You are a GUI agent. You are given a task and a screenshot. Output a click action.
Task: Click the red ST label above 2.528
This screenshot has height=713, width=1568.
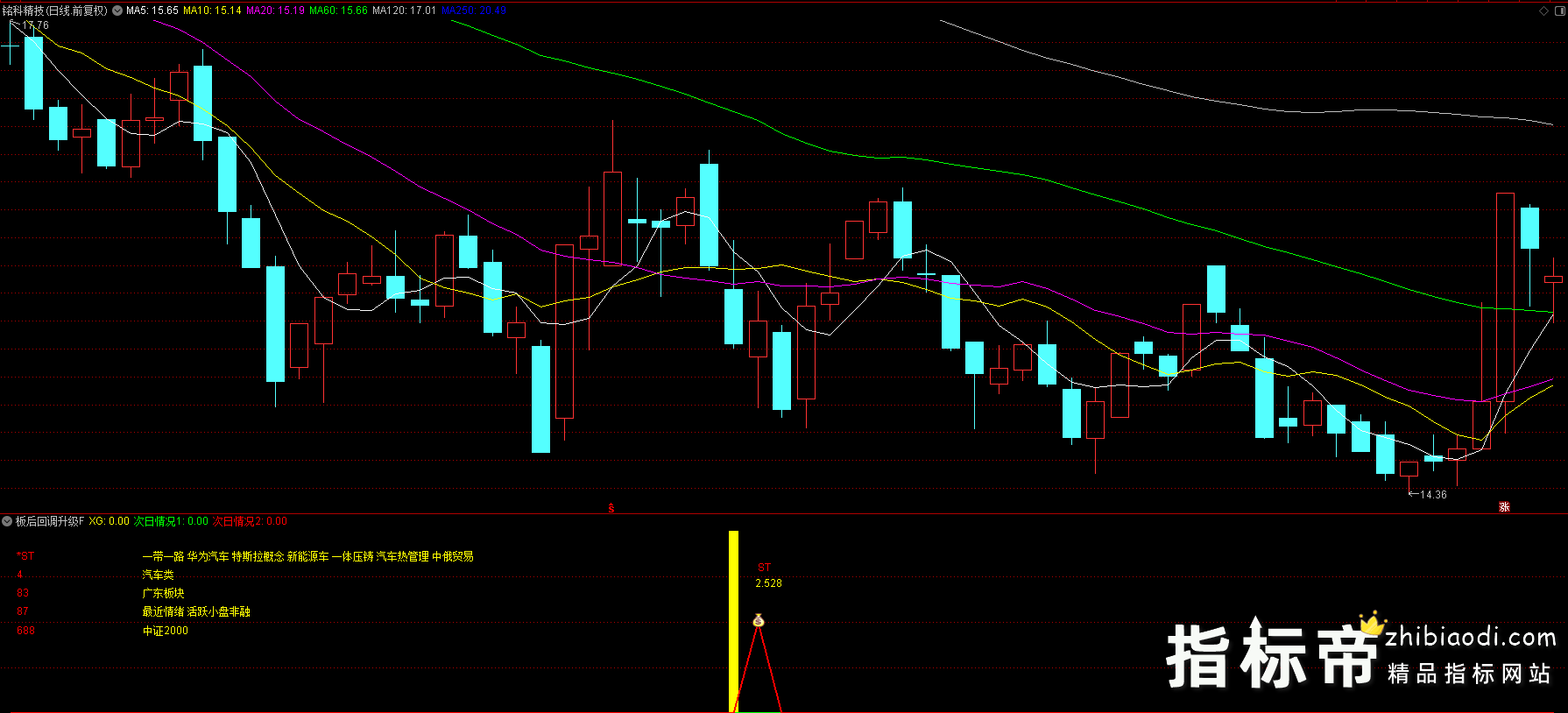pyautogui.click(x=764, y=568)
